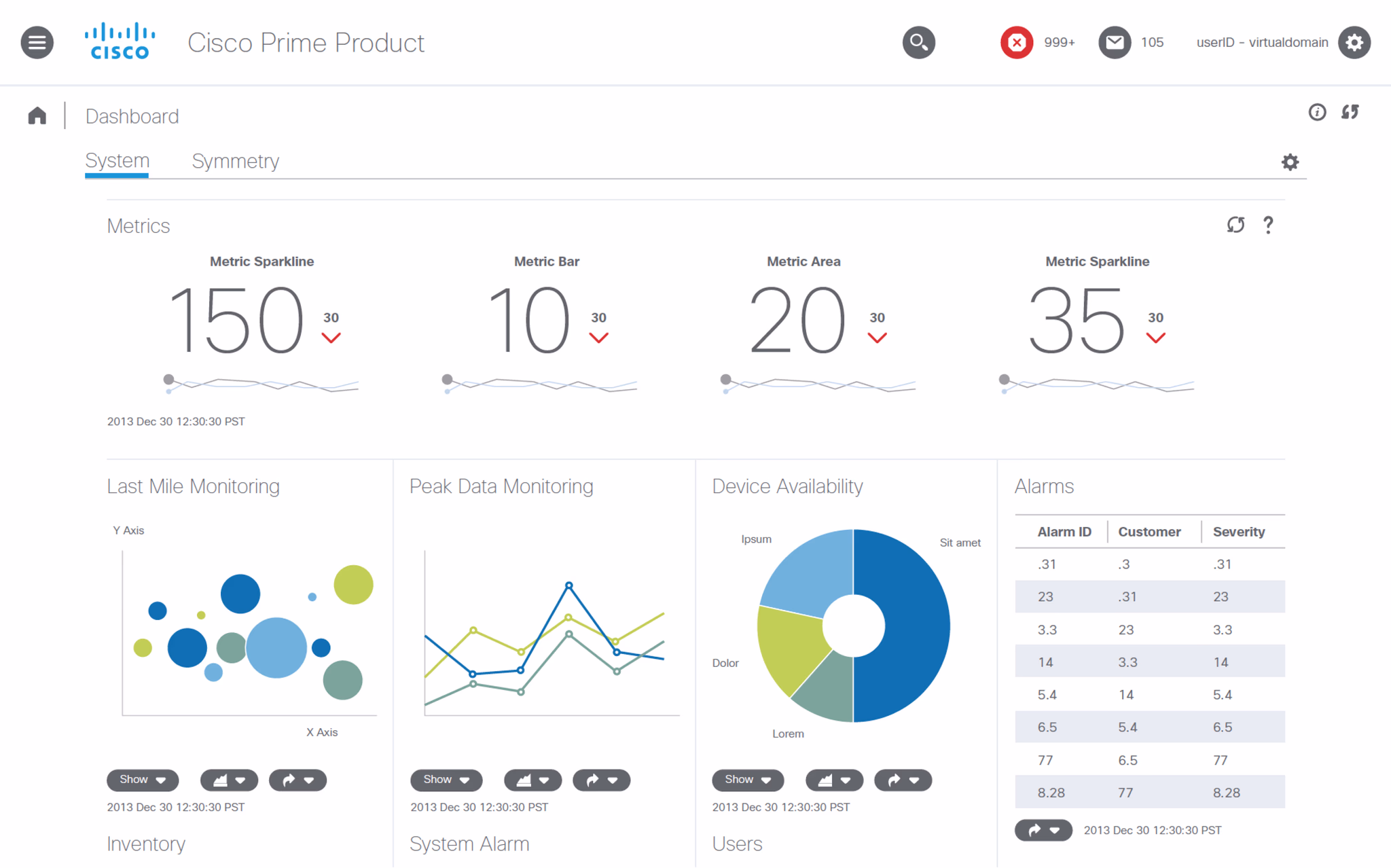This screenshot has height=868, width=1391.
Task: Click the Cisco logo
Action: click(x=120, y=41)
